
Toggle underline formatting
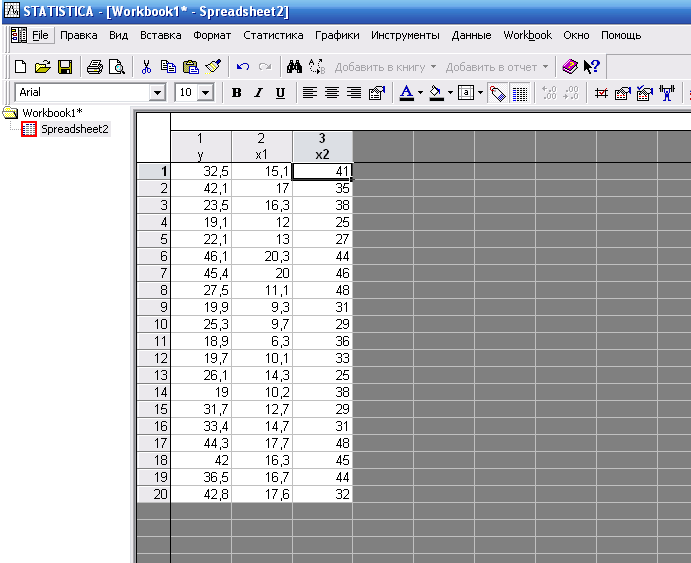click(x=280, y=93)
